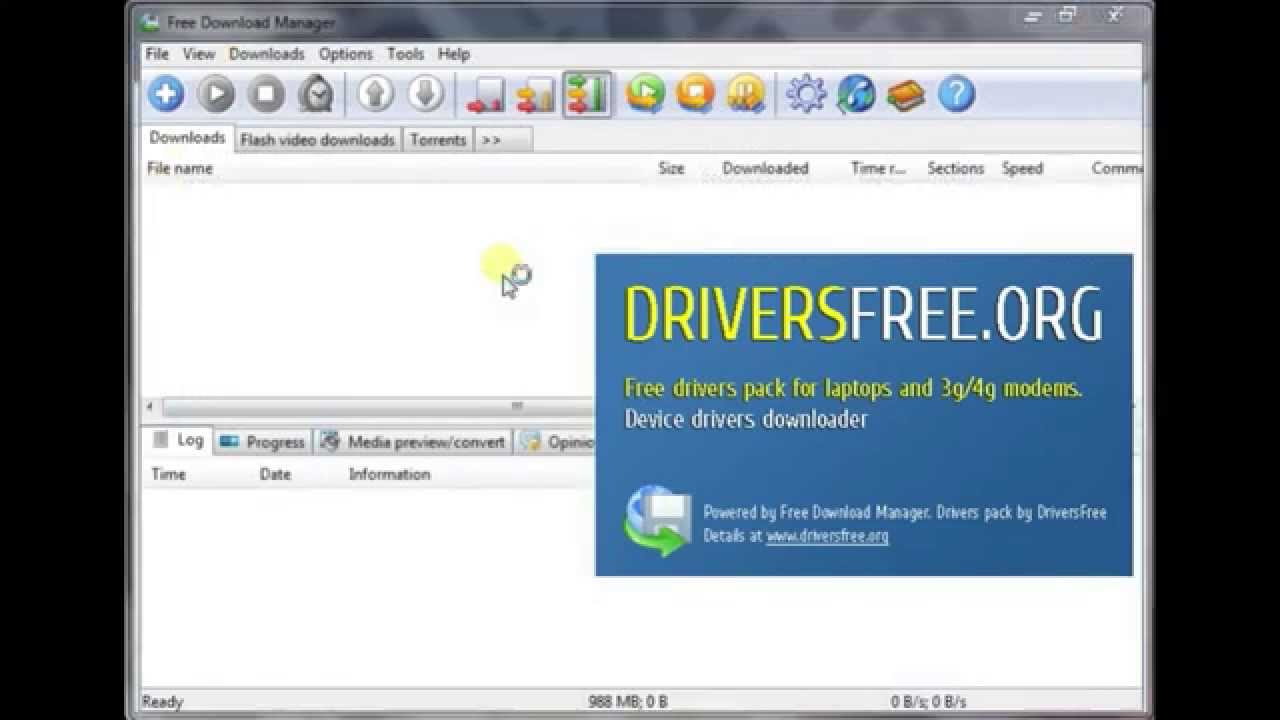Click the Time column header in log

[168, 474]
